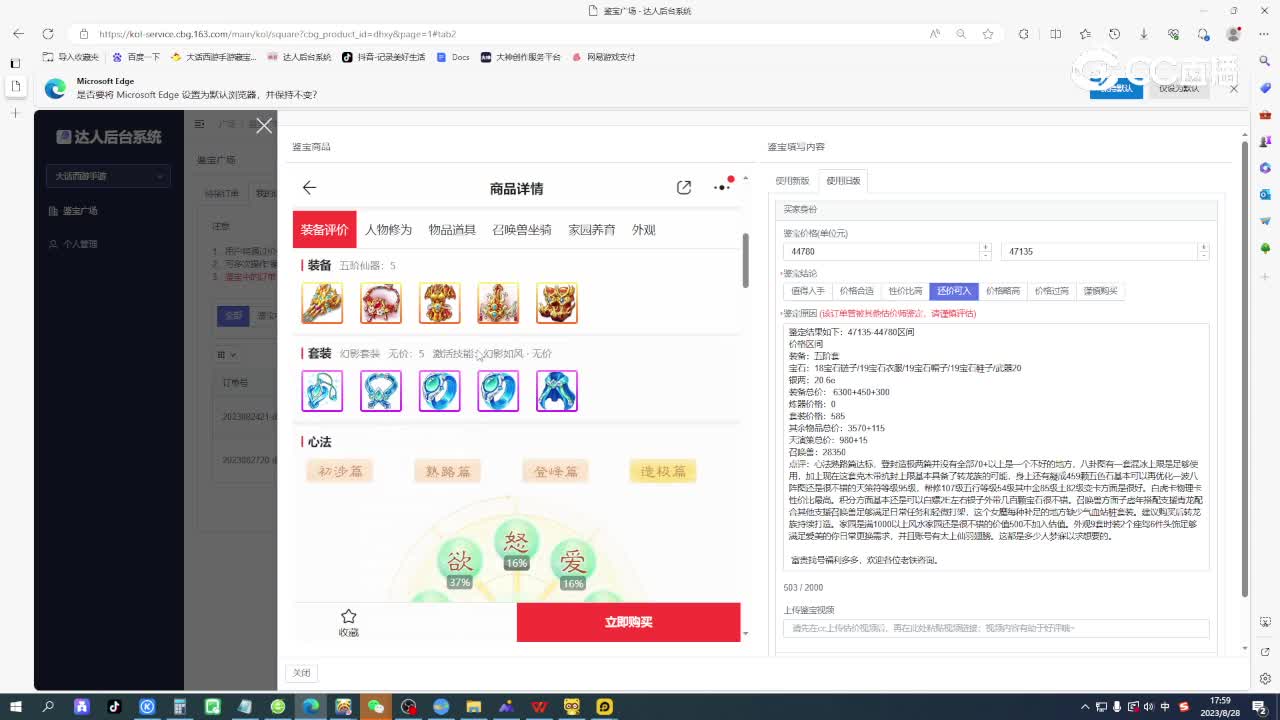1280x720 pixels.
Task: Open the Windows Start menu
Action: point(16,706)
